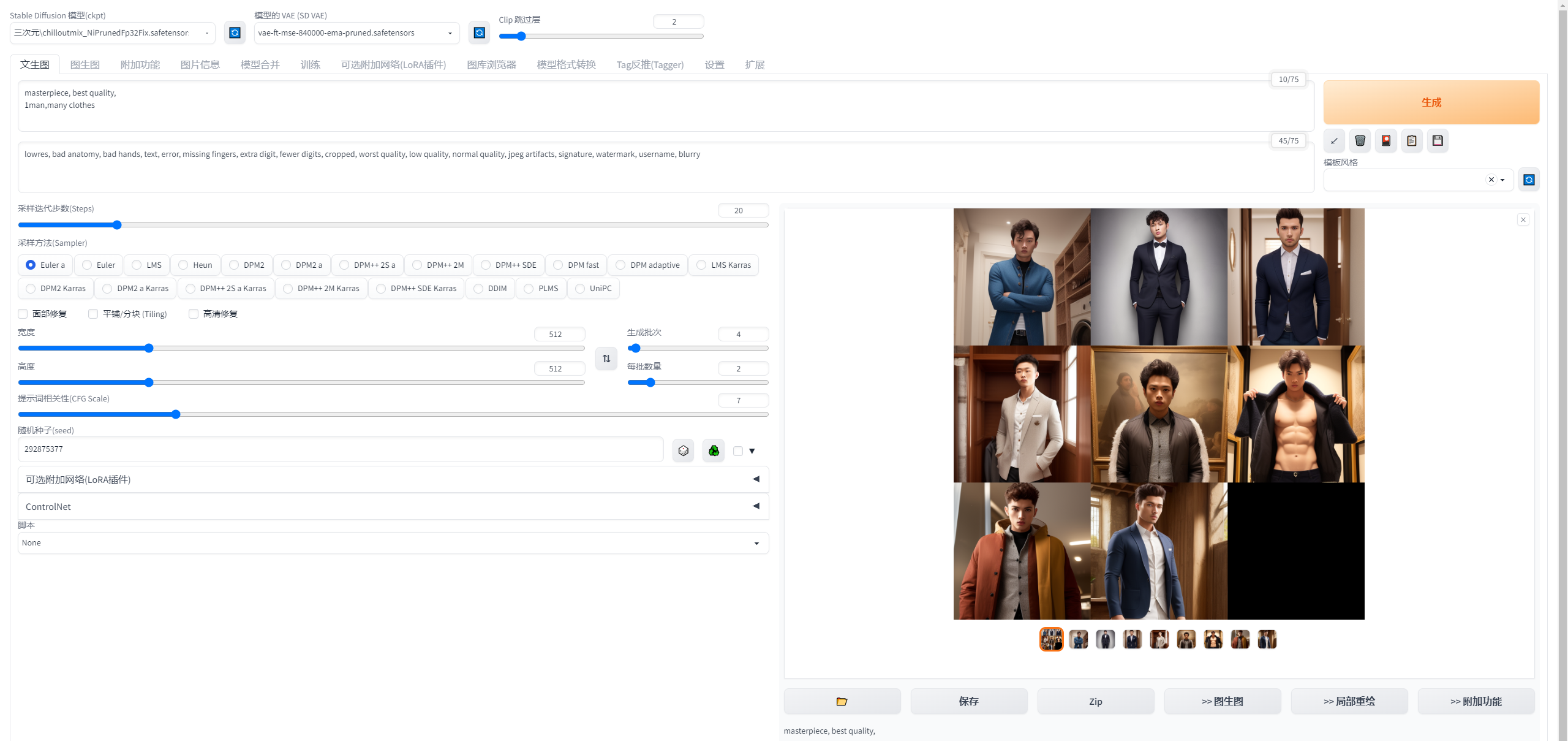Close the gallery preview with the X

[1523, 219]
